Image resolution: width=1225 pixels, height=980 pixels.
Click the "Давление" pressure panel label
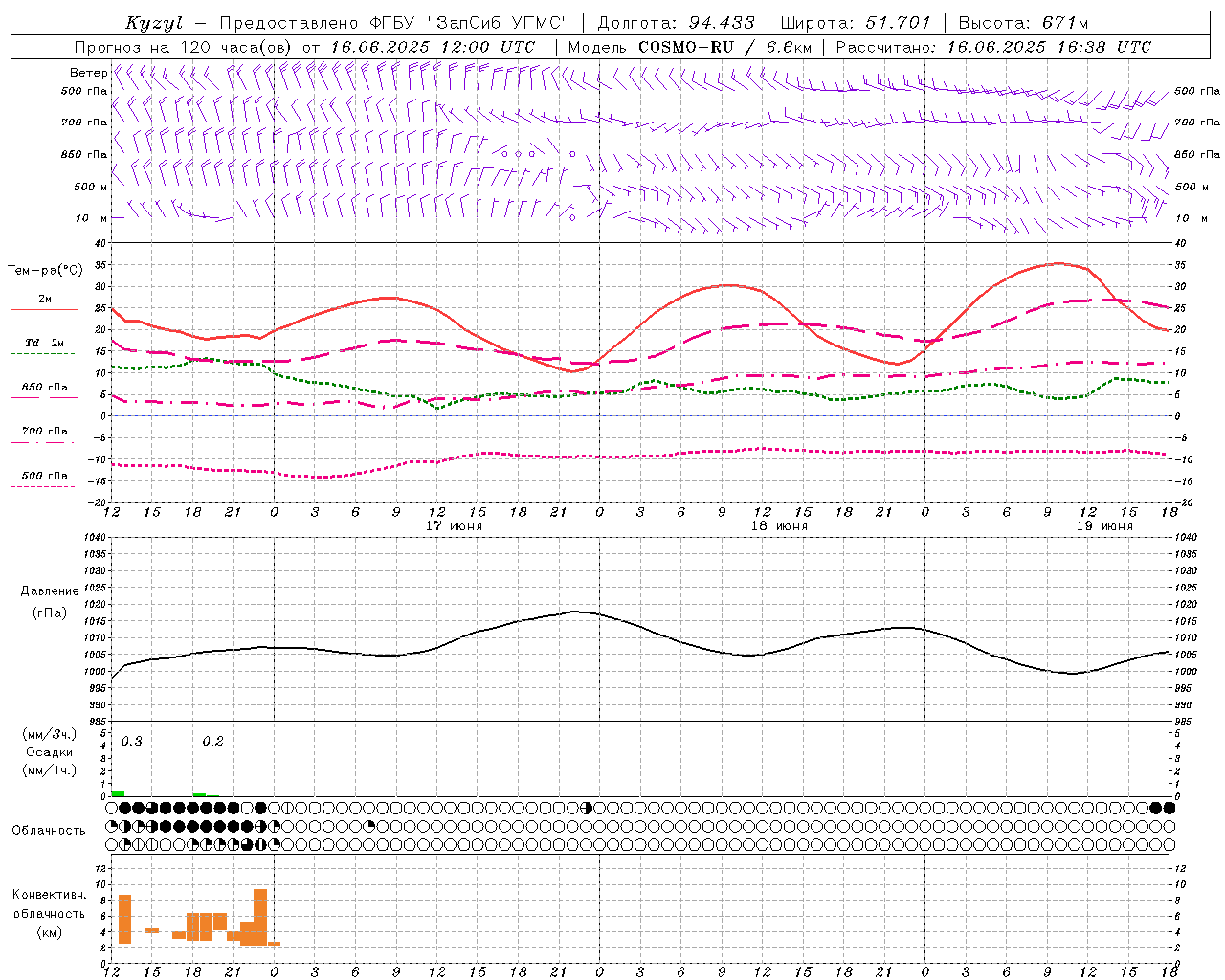pyautogui.click(x=50, y=591)
